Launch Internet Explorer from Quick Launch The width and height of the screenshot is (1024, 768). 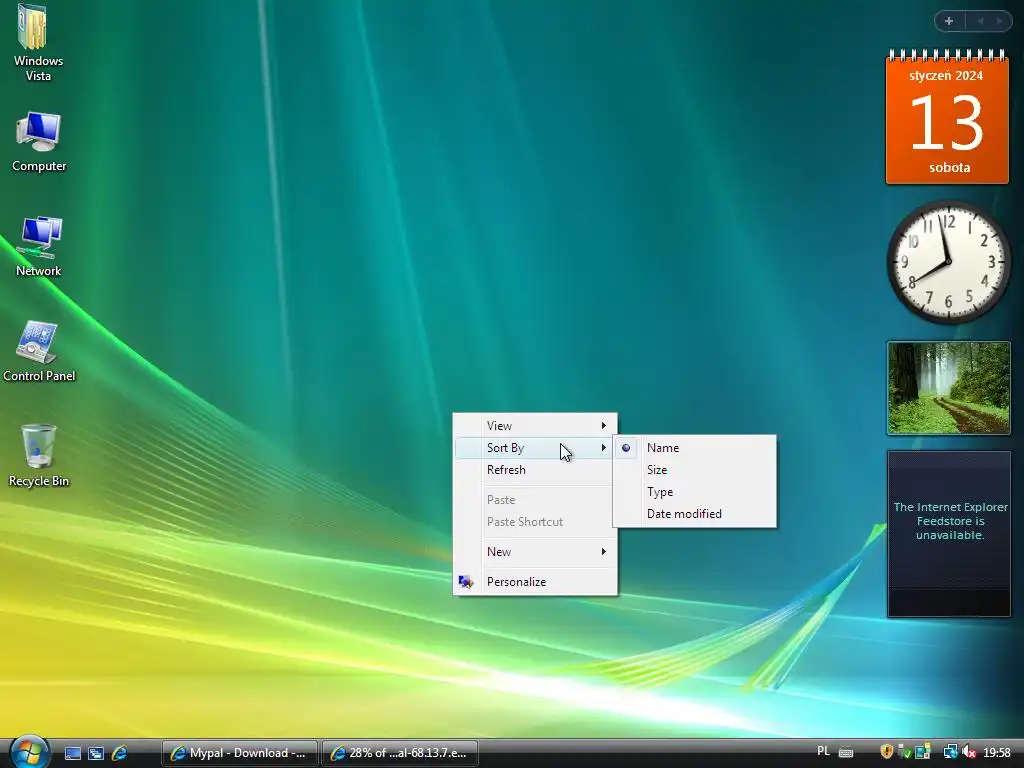(x=120, y=753)
